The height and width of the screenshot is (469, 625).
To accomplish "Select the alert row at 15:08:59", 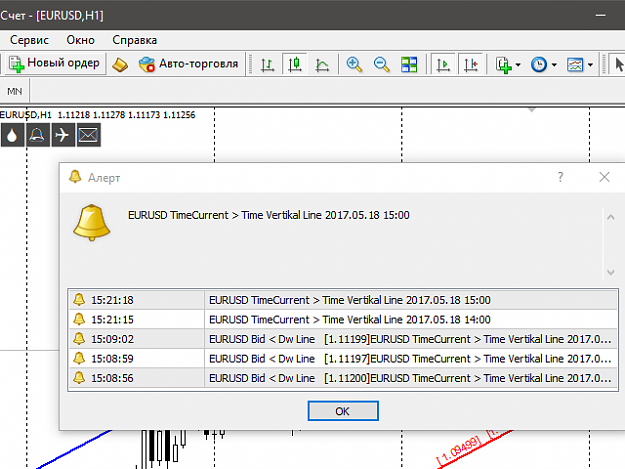I will [x=343, y=359].
